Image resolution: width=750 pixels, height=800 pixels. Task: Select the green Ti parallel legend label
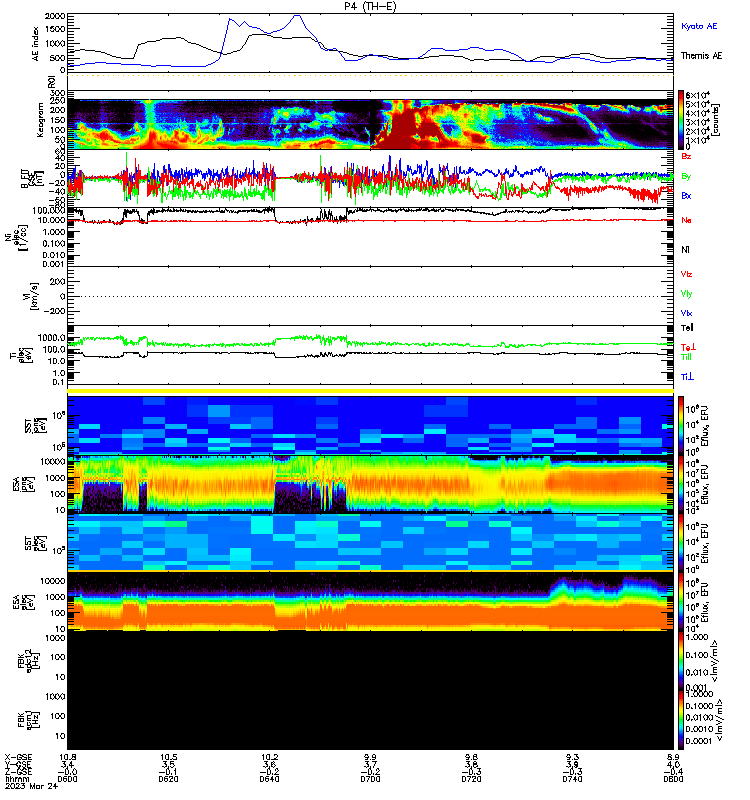click(x=687, y=357)
